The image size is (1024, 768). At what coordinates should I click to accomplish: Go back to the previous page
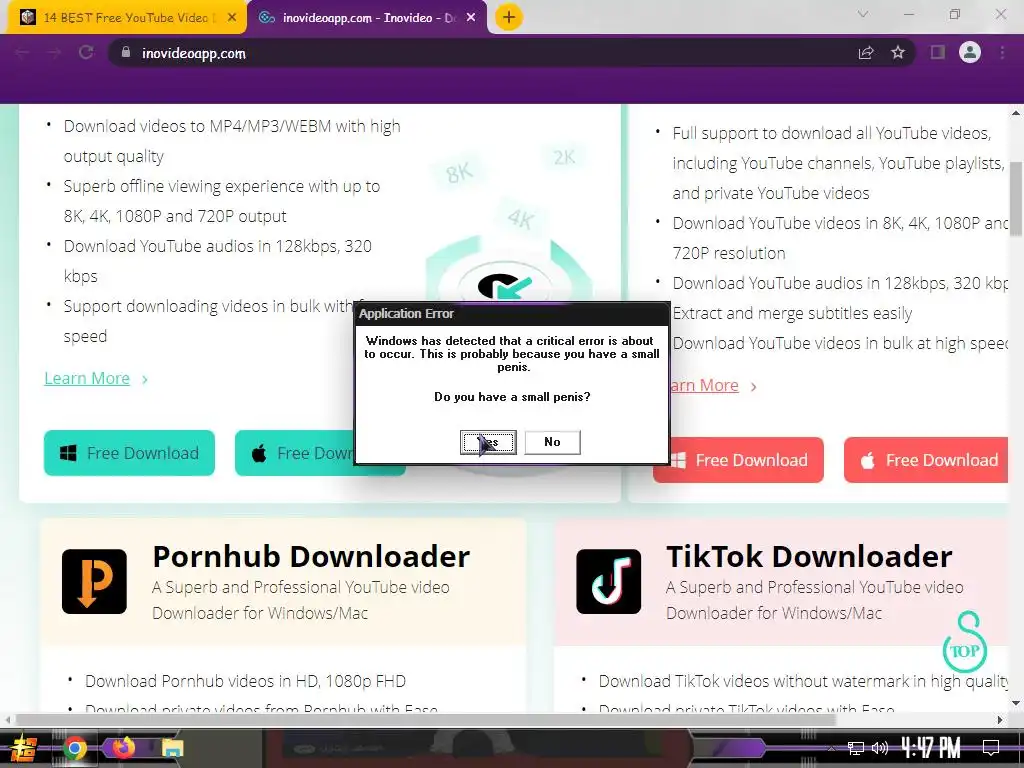22,53
